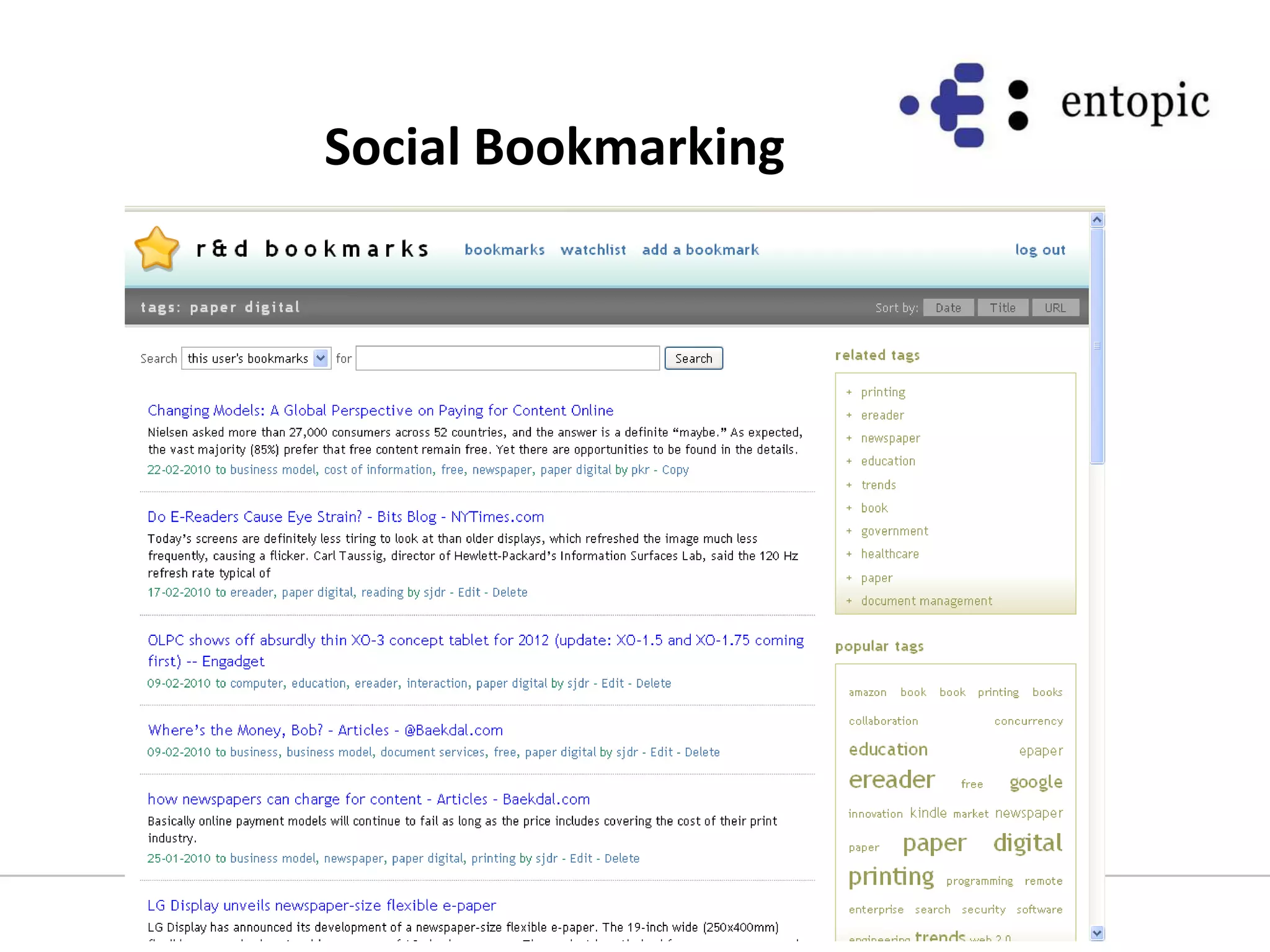Viewport: 1270px width, 952px height.
Task: Click the scrollbar up arrow
Action: point(1097,220)
